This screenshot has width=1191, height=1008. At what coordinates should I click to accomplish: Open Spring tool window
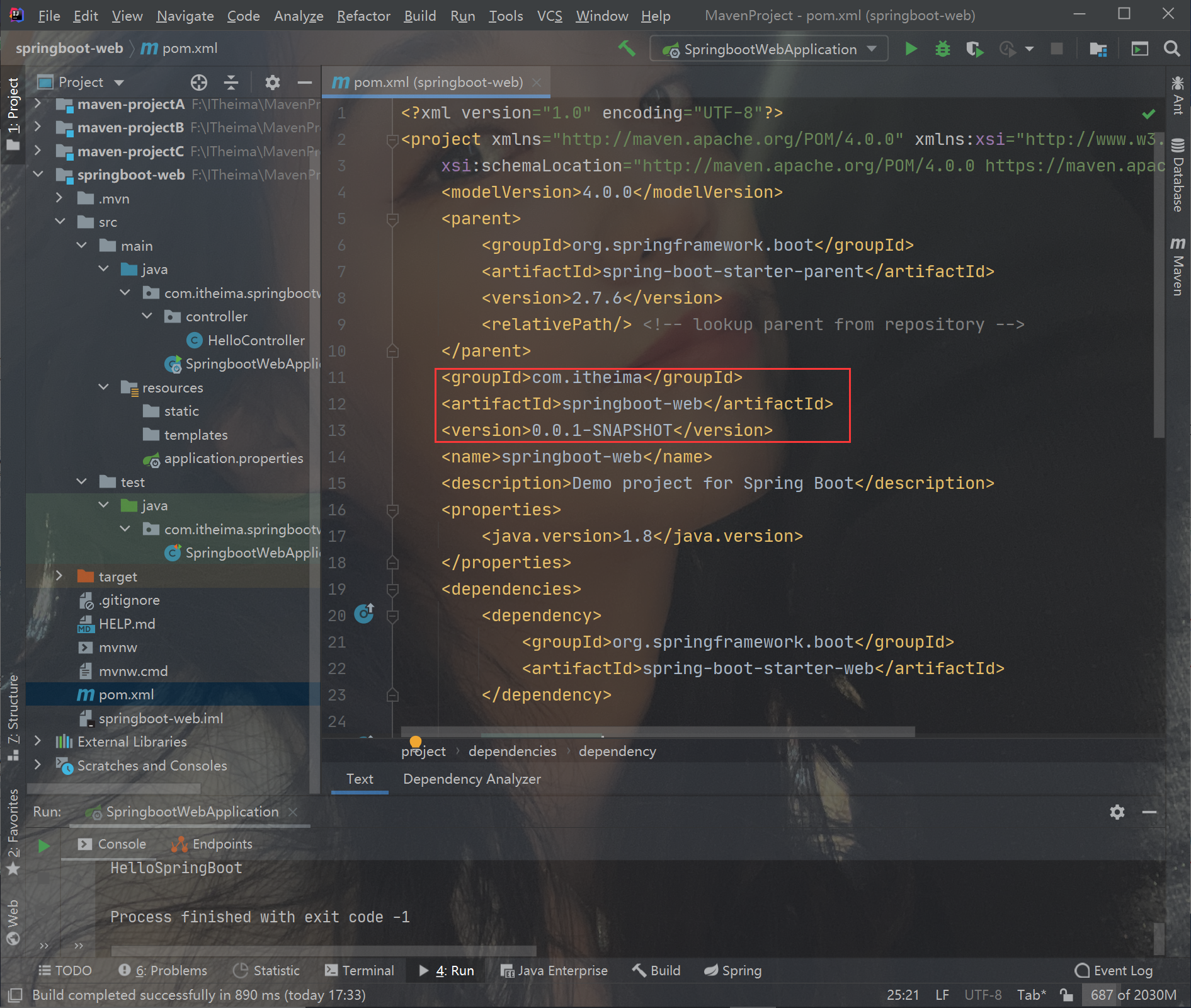tap(732, 970)
